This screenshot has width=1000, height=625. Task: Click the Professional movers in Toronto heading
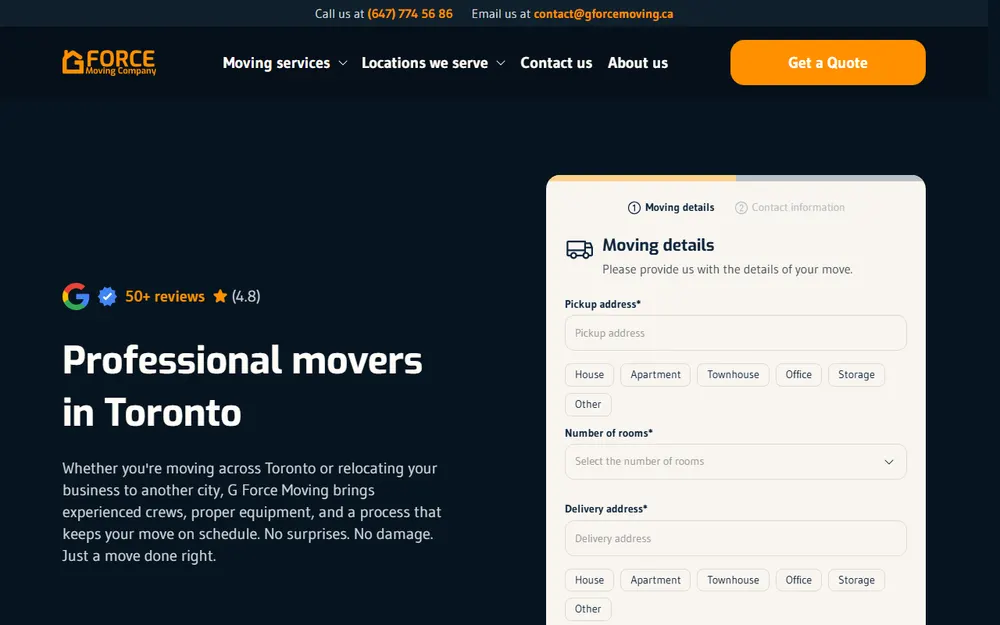[242, 386]
